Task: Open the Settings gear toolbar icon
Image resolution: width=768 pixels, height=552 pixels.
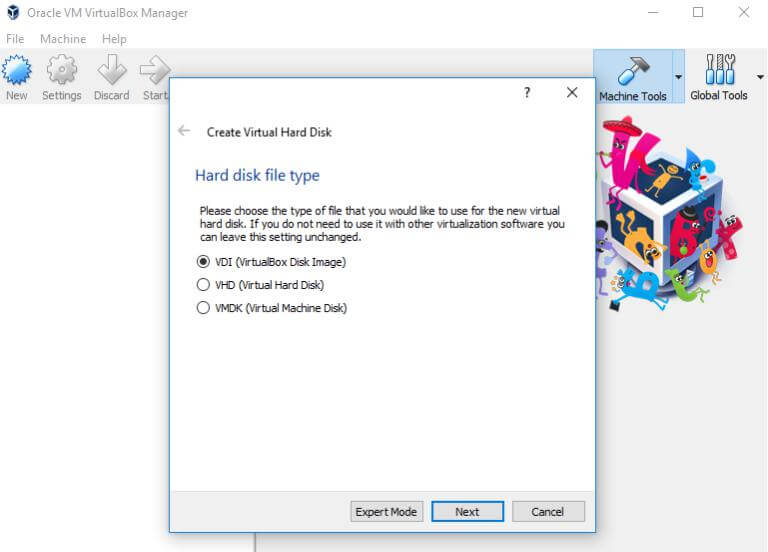Action: tap(62, 70)
